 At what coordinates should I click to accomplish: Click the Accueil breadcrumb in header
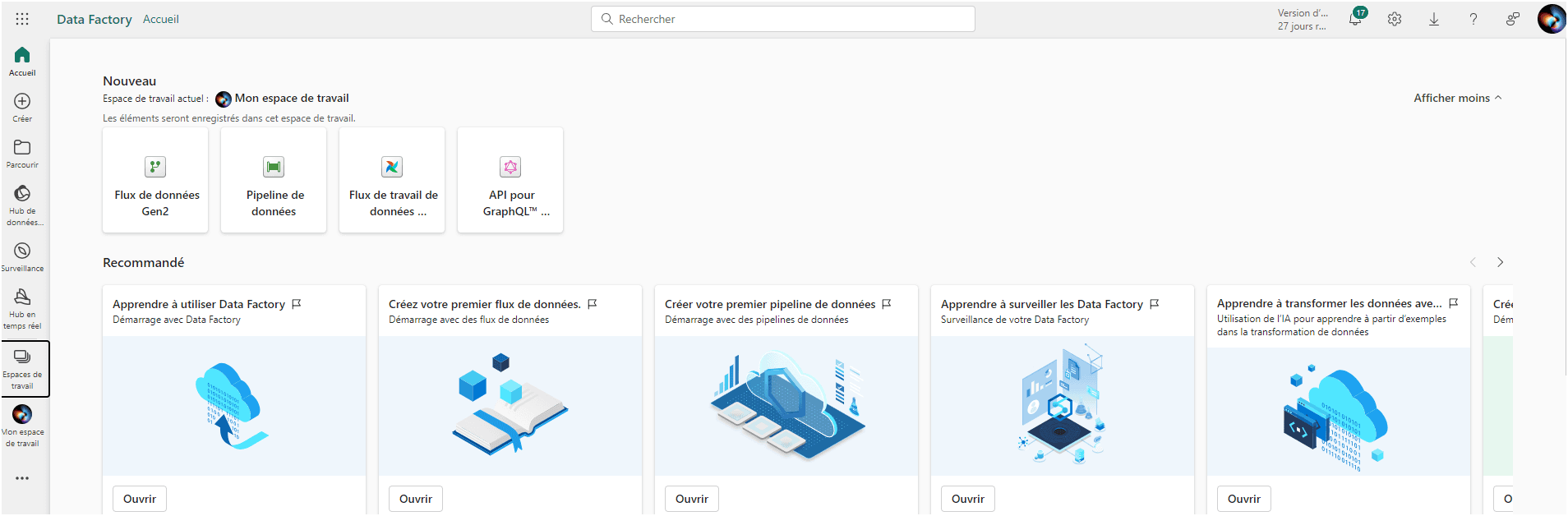[x=161, y=19]
